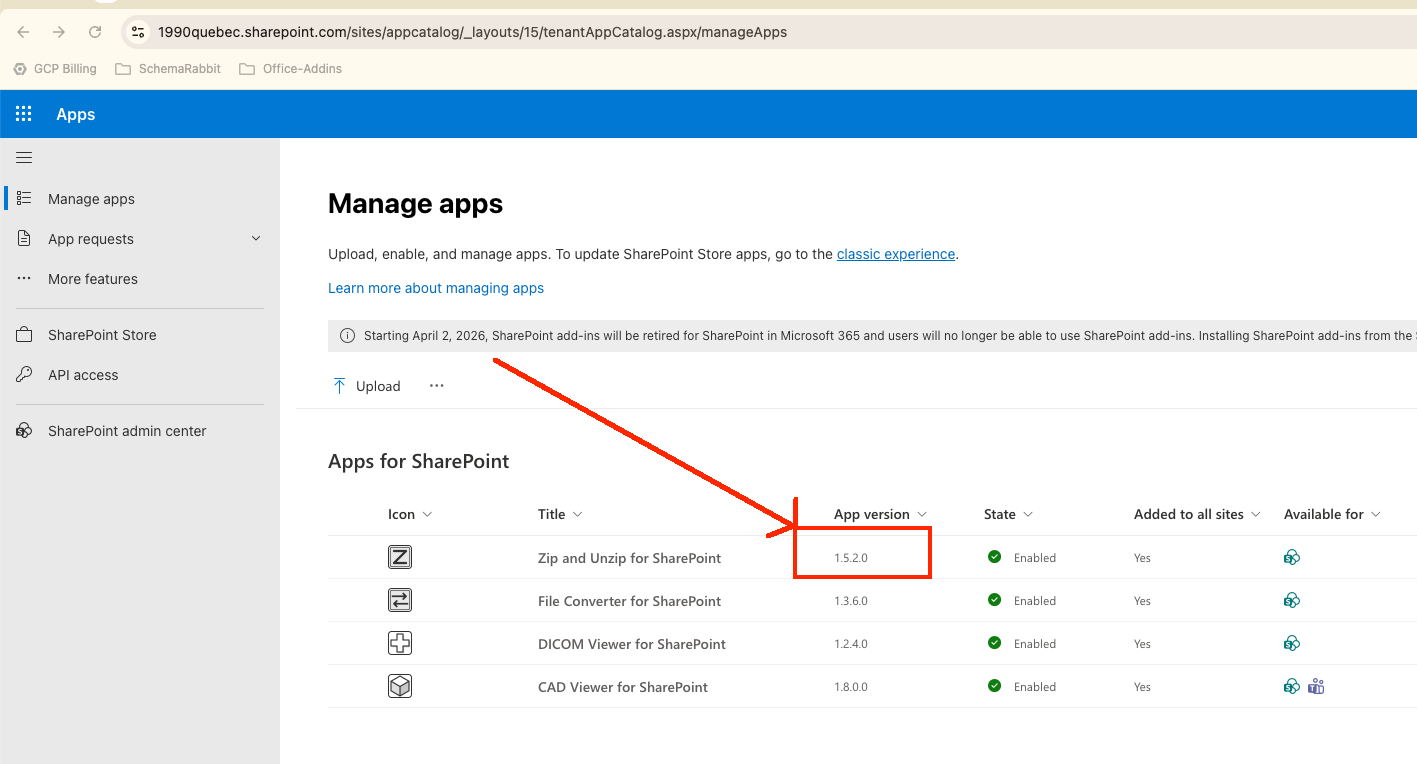Open the App version column dropdown
The image size is (1417, 764).
click(922, 514)
